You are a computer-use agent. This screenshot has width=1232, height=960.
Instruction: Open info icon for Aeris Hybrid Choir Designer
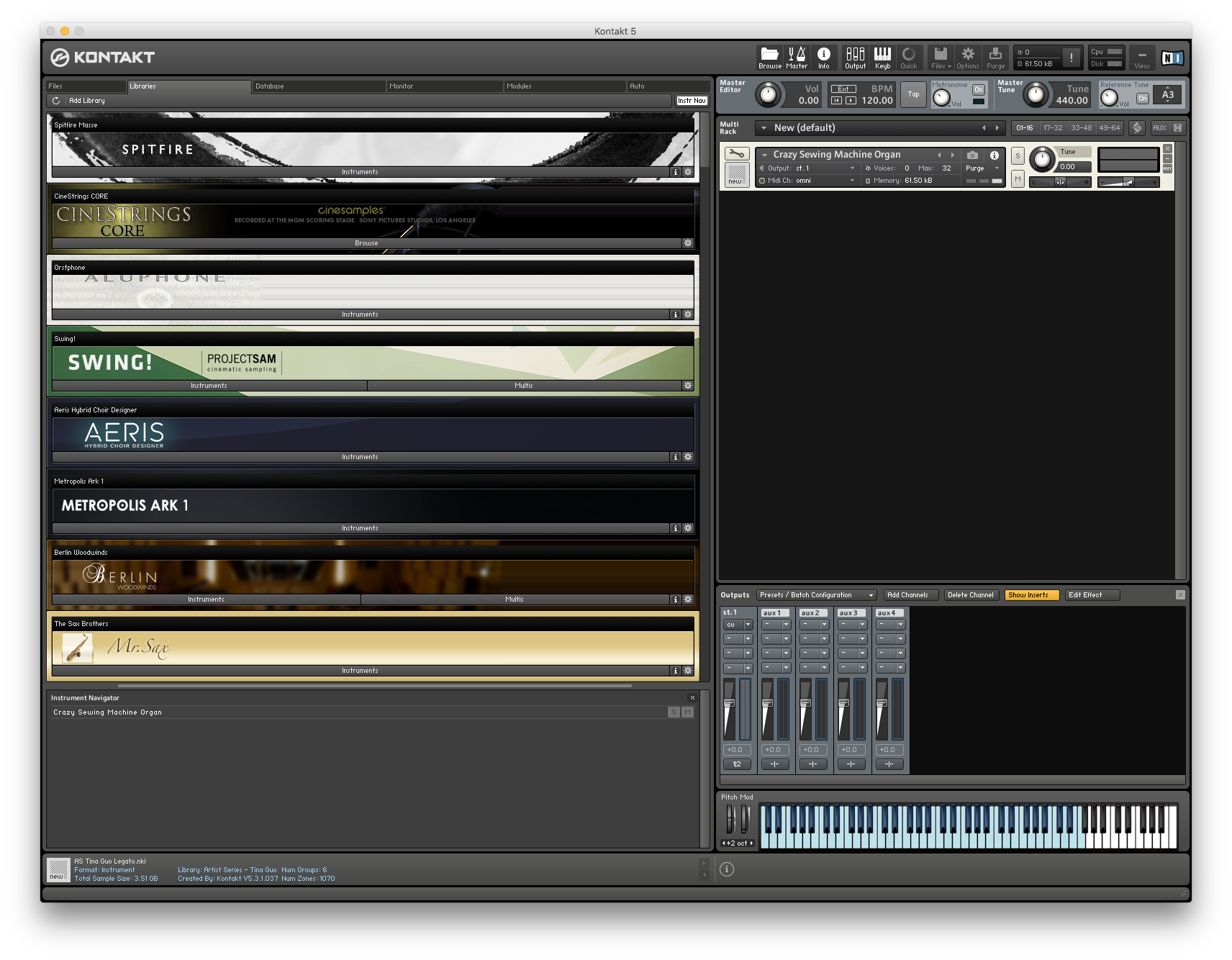[x=675, y=457]
